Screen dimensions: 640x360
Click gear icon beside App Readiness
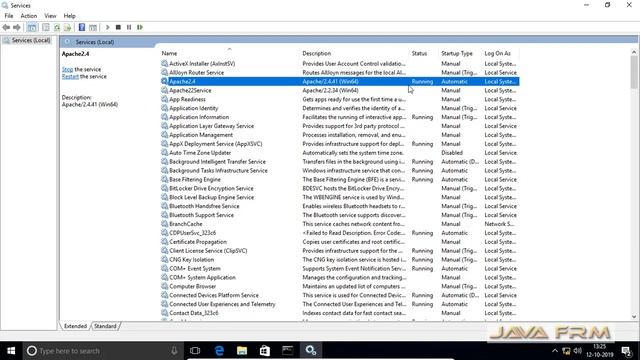[164, 99]
